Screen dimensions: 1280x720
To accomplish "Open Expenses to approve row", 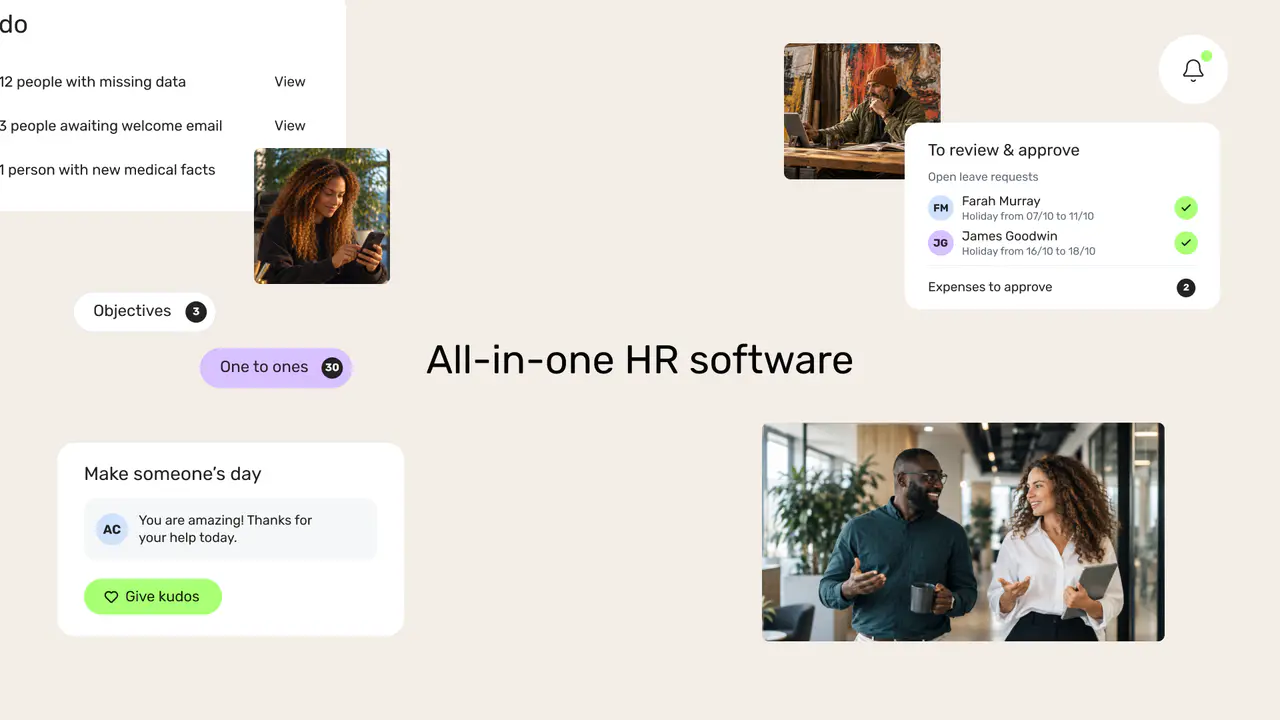I will pos(1062,287).
